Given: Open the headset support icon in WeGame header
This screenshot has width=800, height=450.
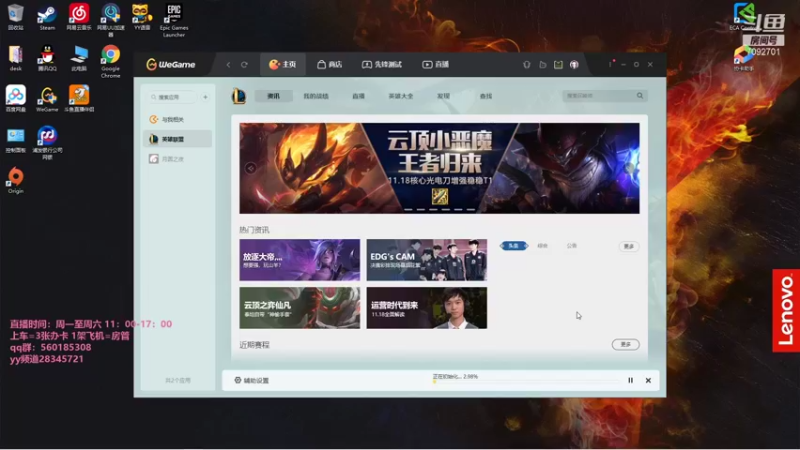Looking at the screenshot, I should (x=527, y=65).
